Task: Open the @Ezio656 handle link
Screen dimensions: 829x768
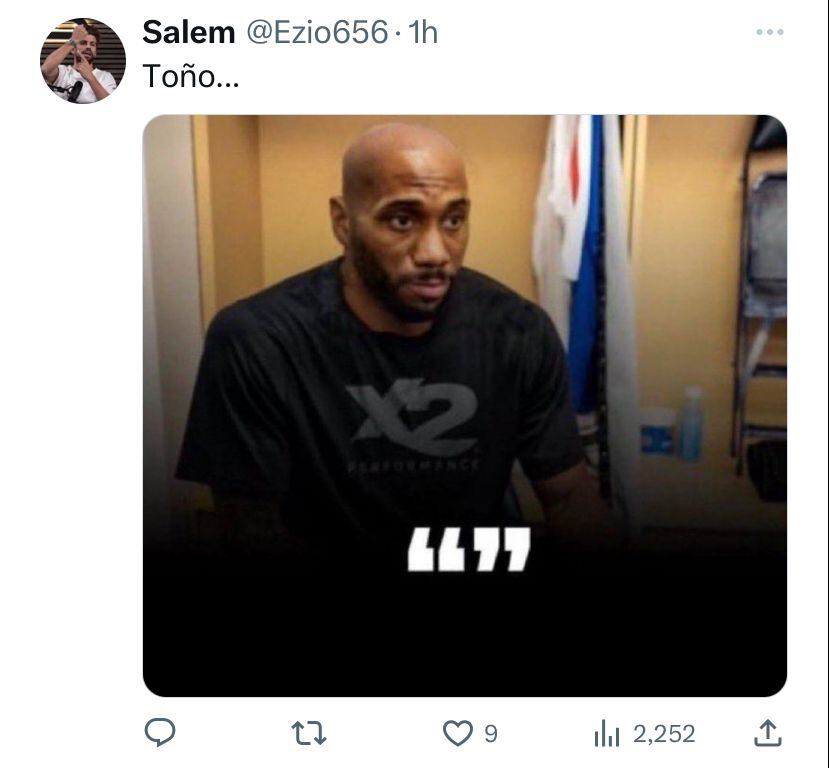Action: [318, 32]
